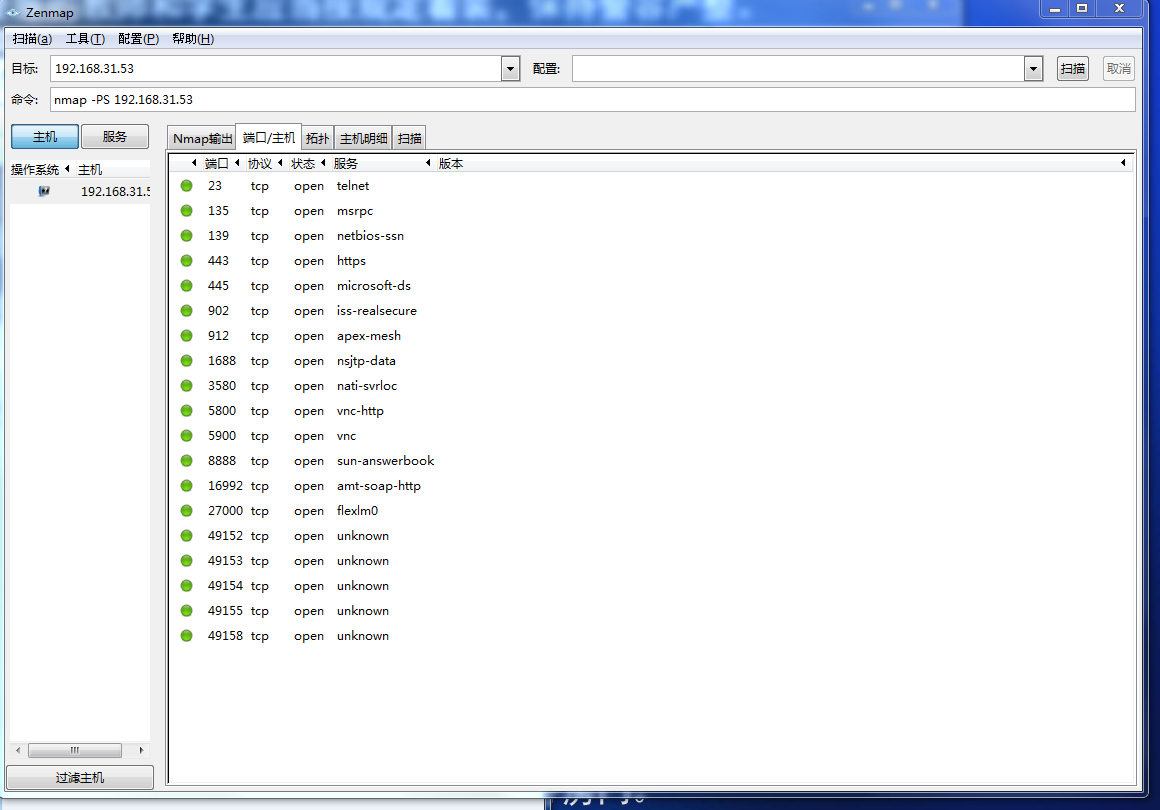The image size is (1160, 810).
Task: Select the green dot beside port 8888
Action: [x=186, y=461]
